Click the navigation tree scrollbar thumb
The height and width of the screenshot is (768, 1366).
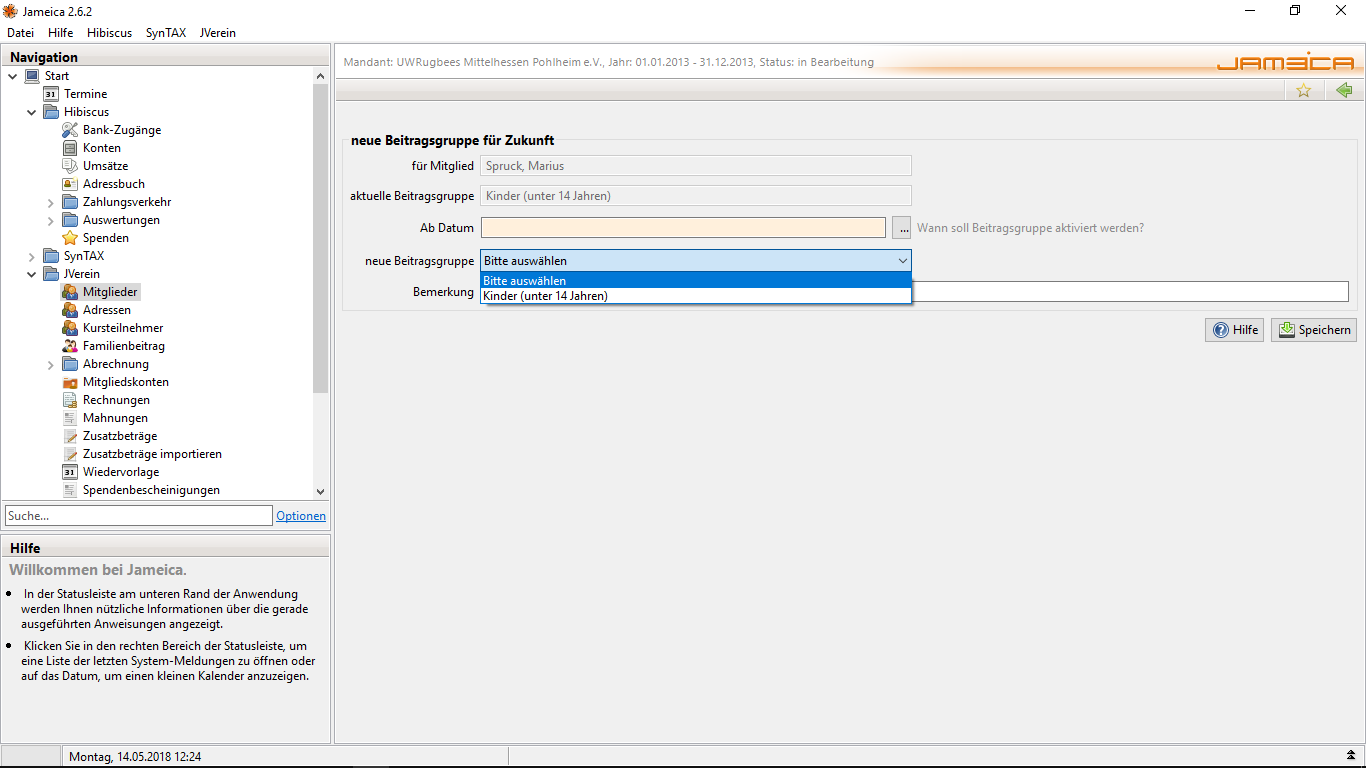(x=320, y=238)
